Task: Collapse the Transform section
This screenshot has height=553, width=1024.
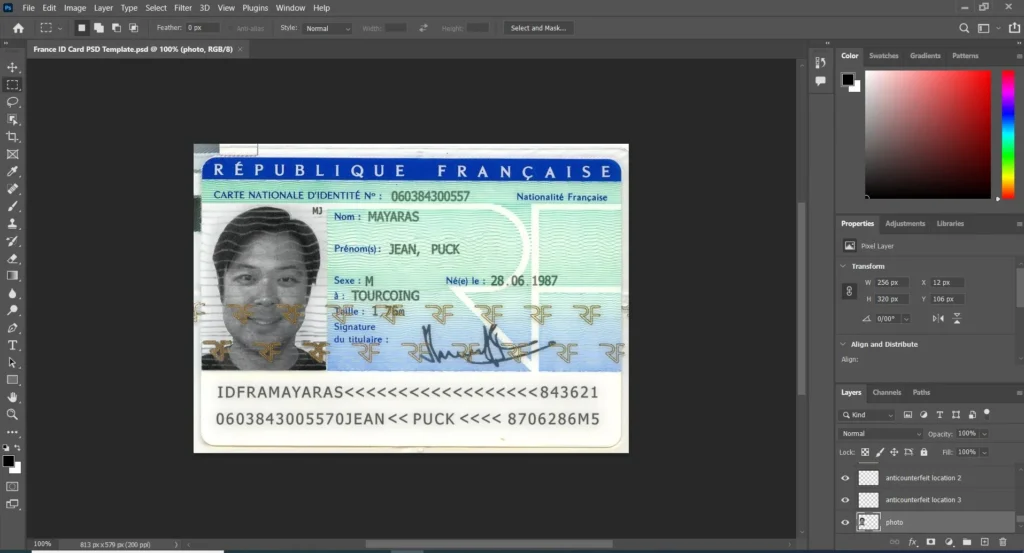Action: 843,266
